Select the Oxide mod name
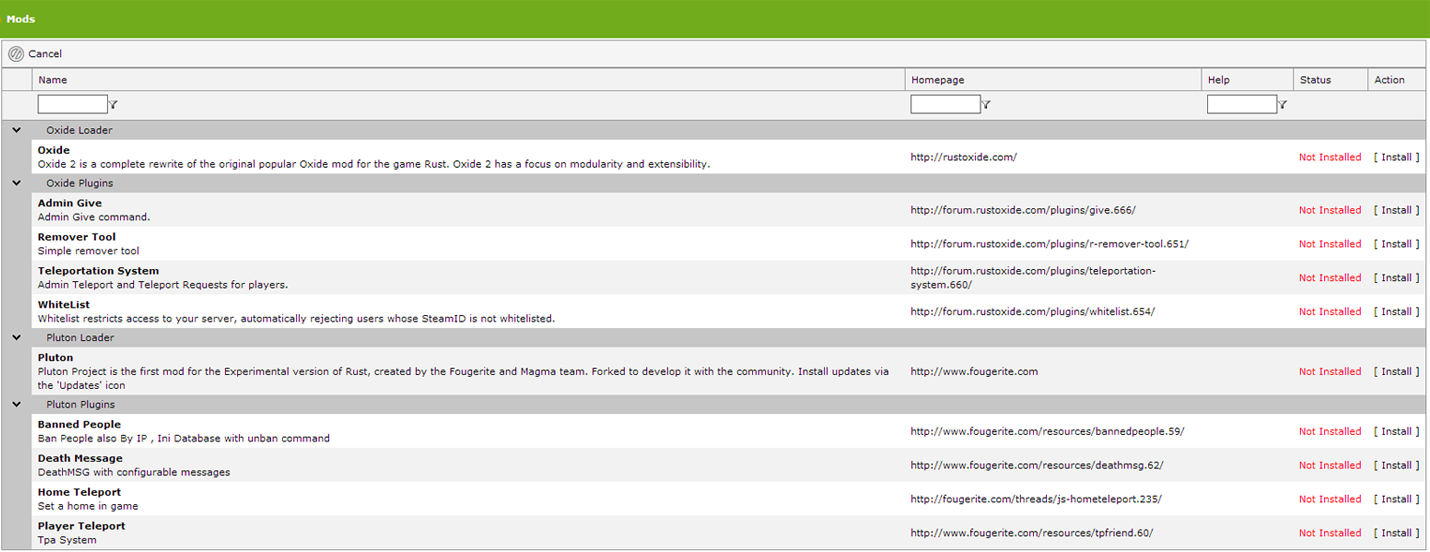 point(54,150)
